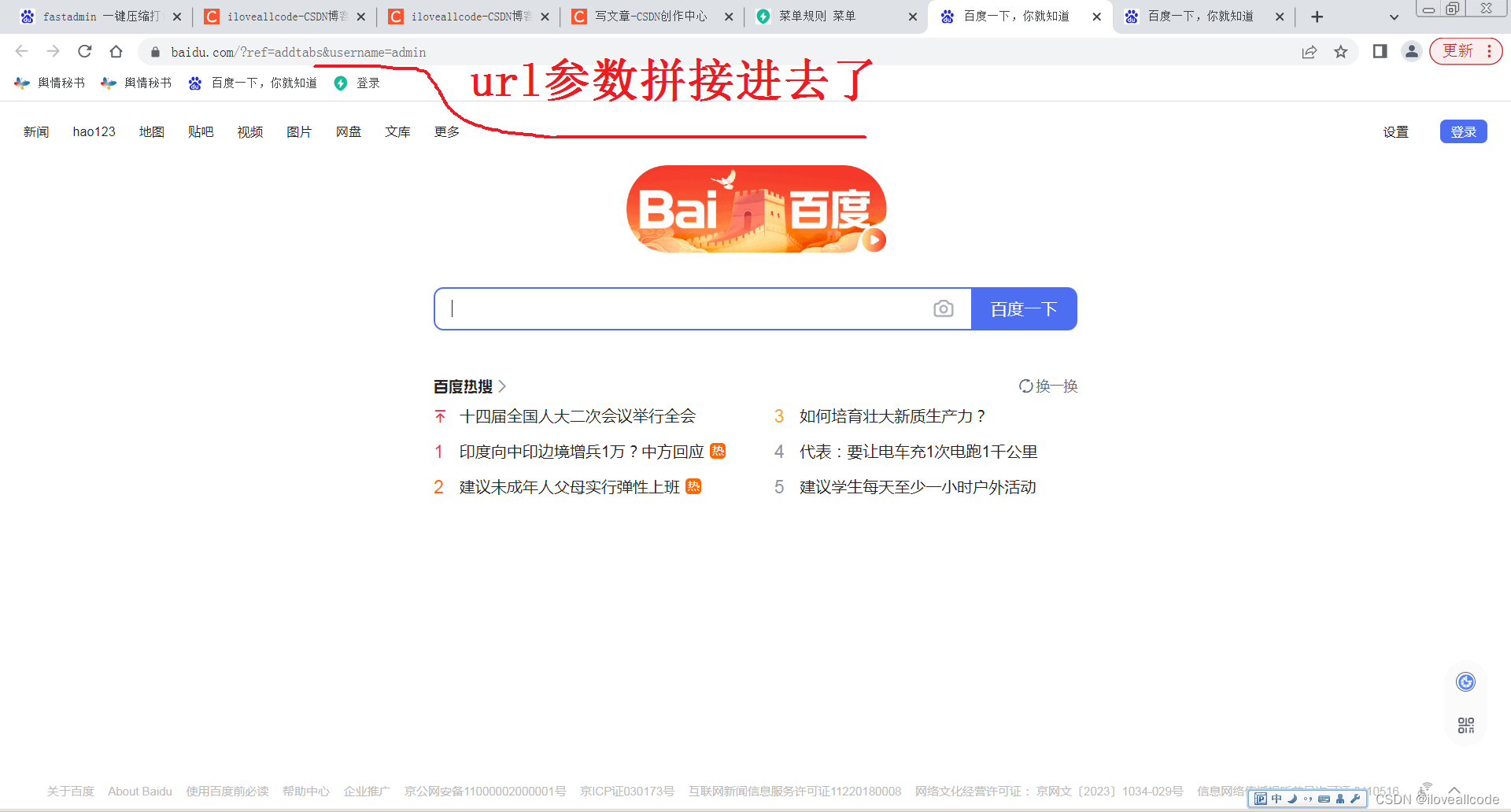The width and height of the screenshot is (1511, 812).
Task: Open the 网盘 navigation link
Action: 349,131
